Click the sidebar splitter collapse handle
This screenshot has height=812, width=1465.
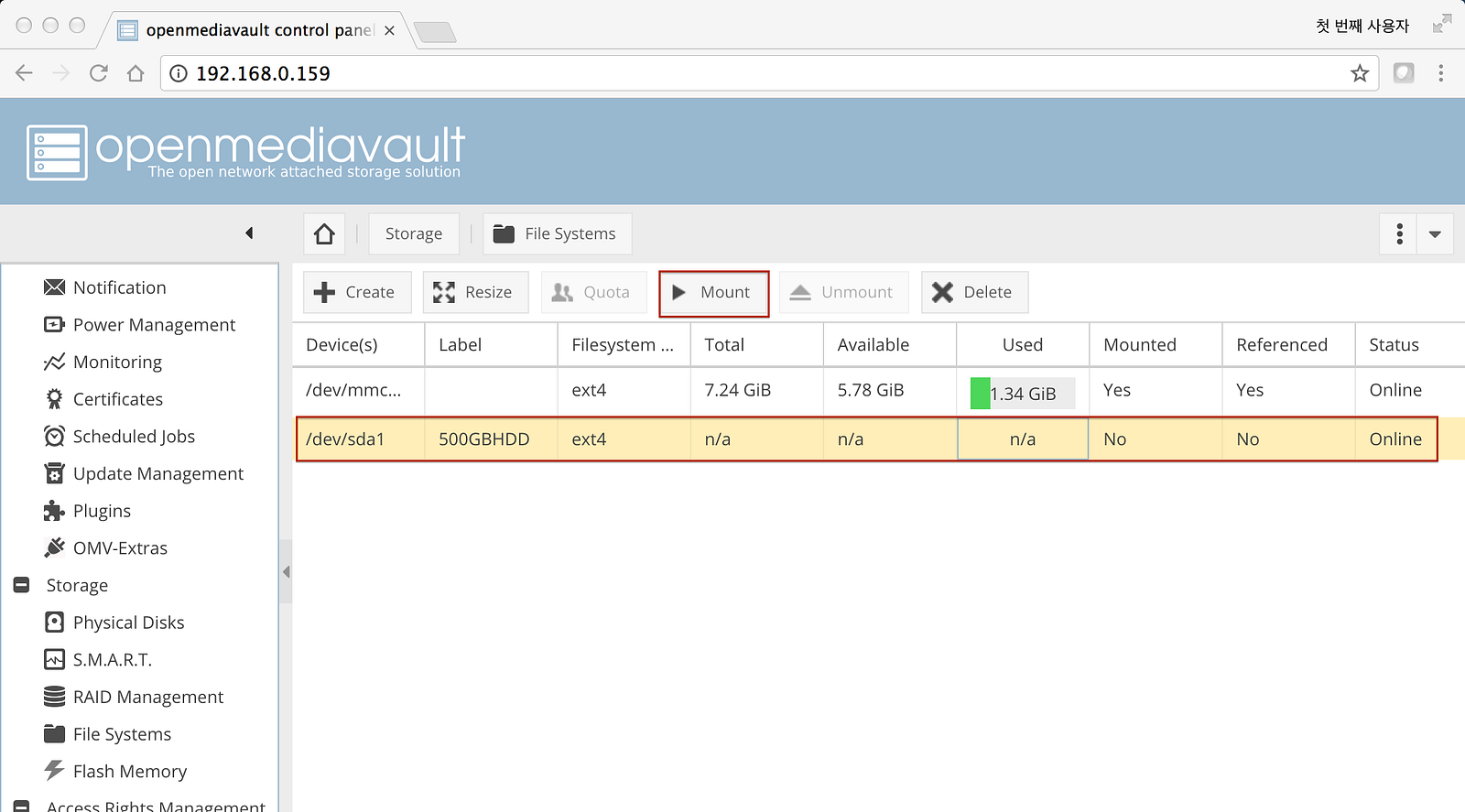(286, 572)
